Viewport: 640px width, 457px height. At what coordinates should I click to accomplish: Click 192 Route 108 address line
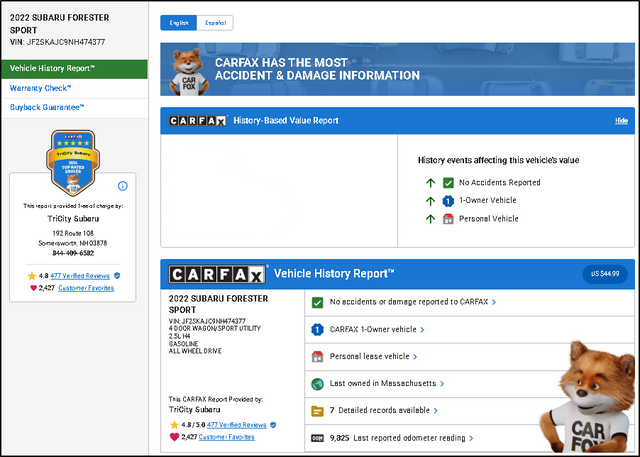point(73,233)
